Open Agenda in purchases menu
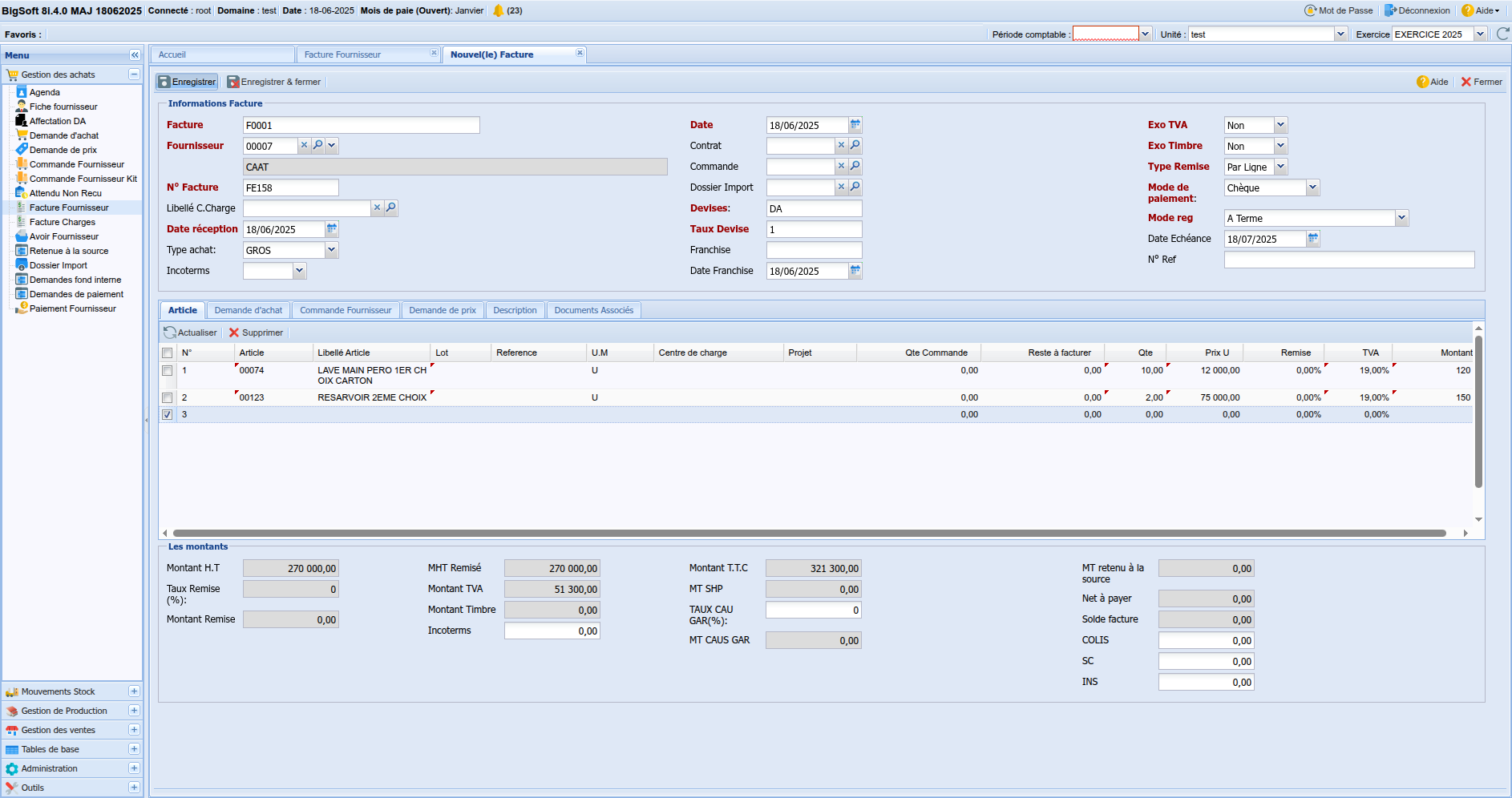The width and height of the screenshot is (1512, 798). pyautogui.click(x=45, y=92)
